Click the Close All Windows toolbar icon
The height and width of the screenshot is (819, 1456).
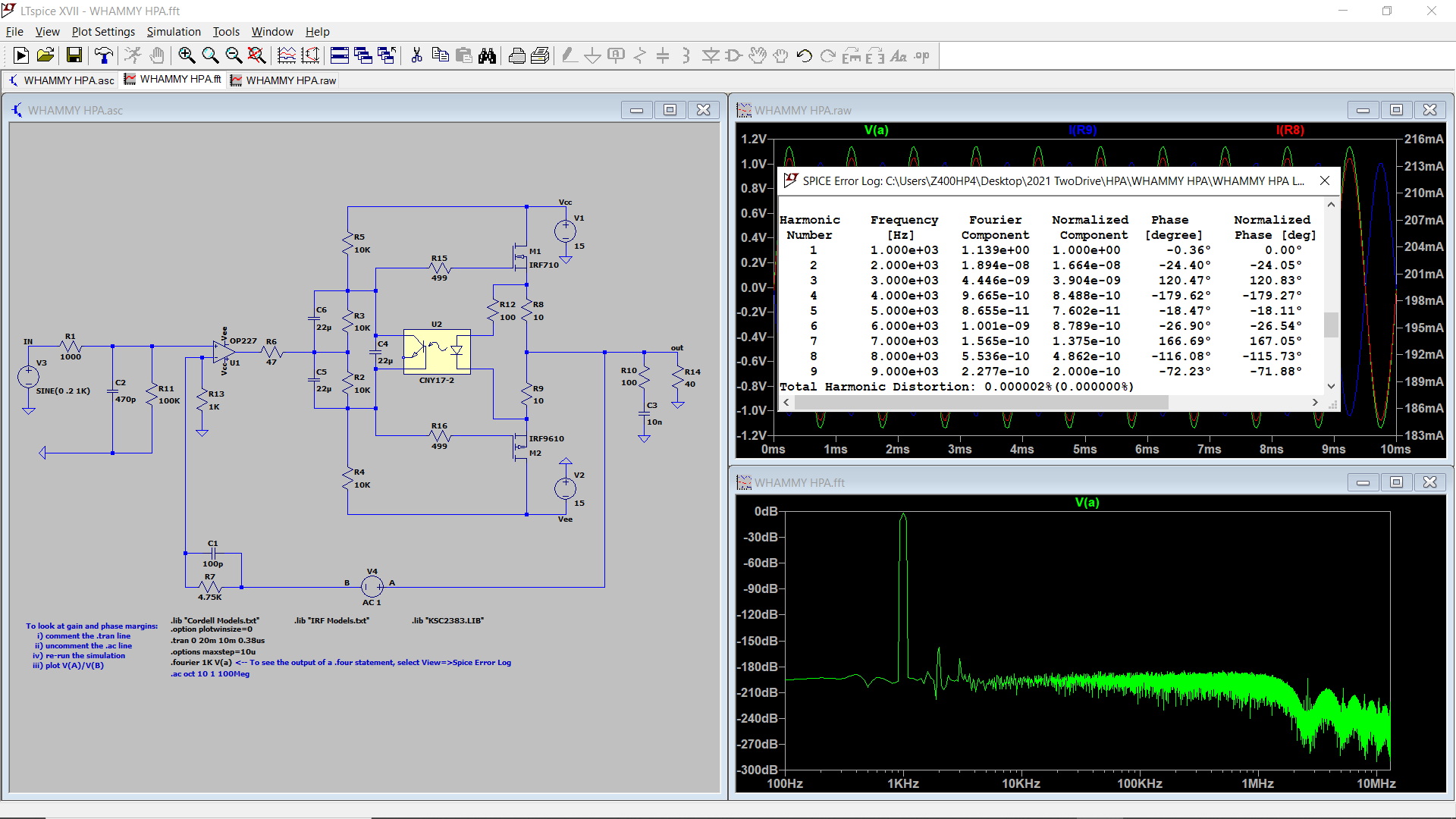pos(387,55)
